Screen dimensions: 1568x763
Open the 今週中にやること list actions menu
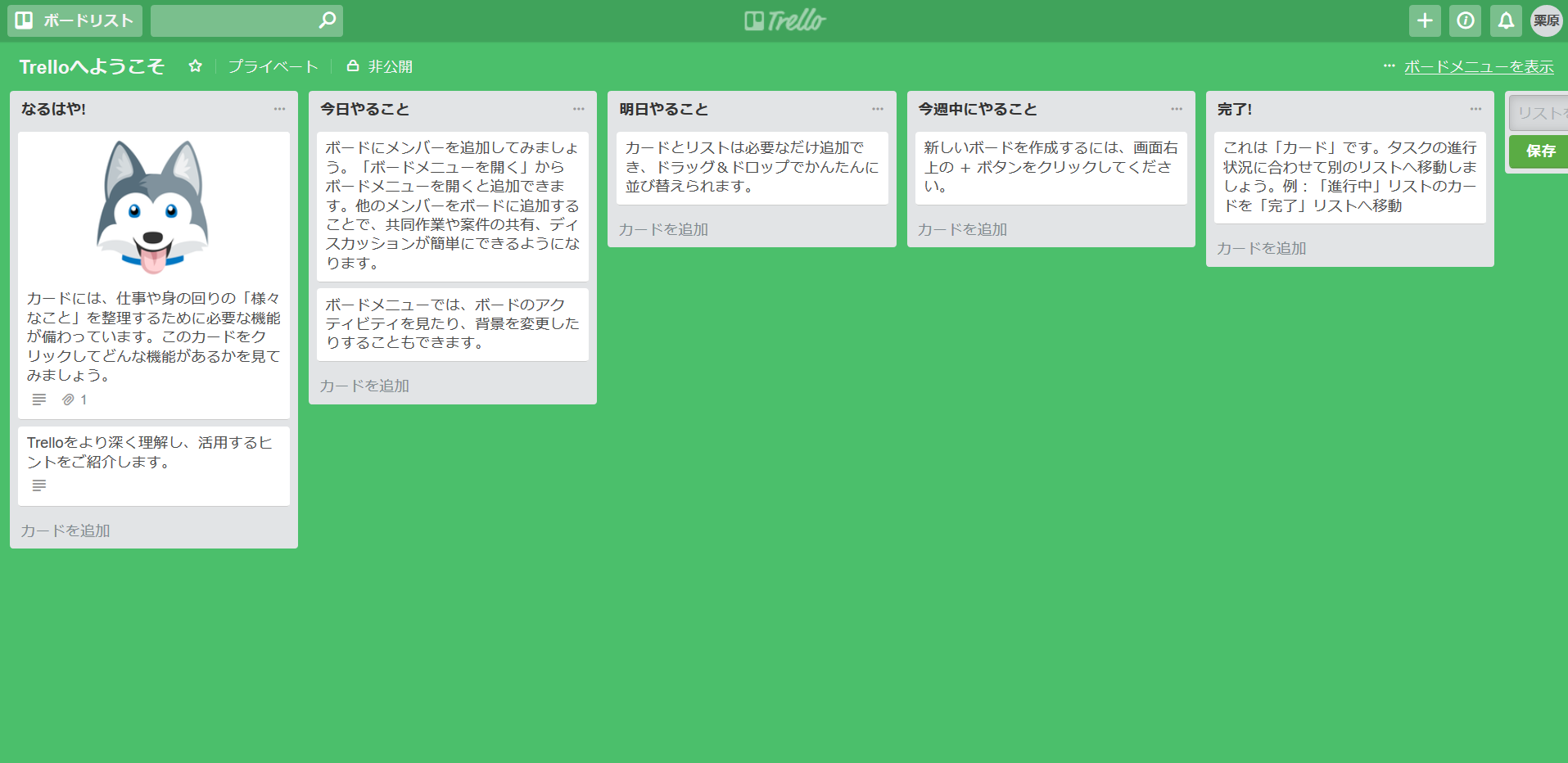click(x=1176, y=109)
